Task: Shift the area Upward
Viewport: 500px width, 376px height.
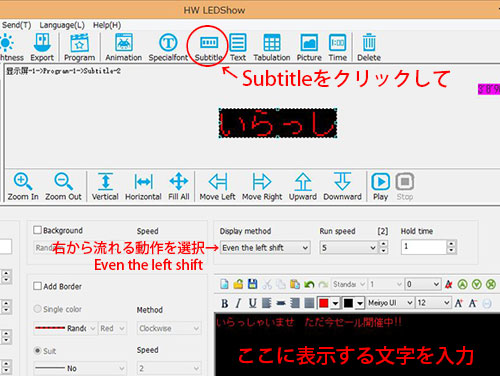Action: click(303, 186)
